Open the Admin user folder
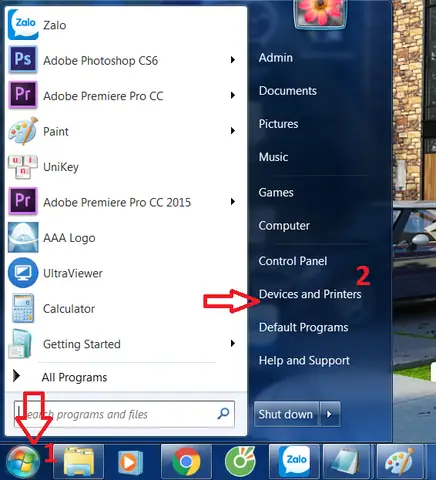 pyautogui.click(x=276, y=58)
